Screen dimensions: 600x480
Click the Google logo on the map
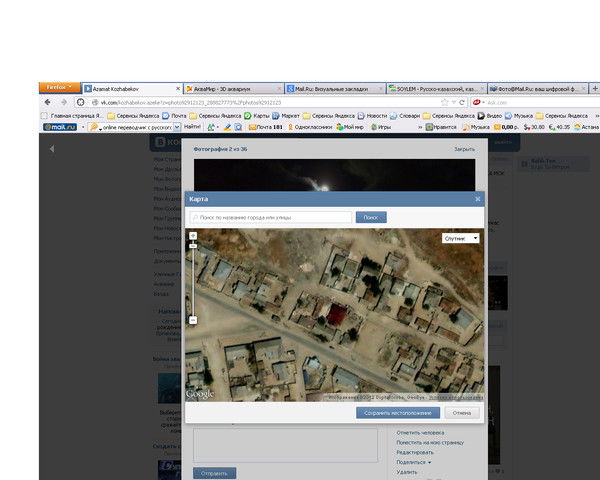200,394
